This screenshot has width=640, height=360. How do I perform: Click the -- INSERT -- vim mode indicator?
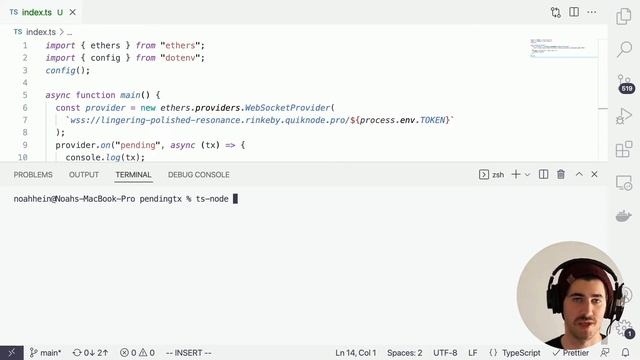pos(189,353)
